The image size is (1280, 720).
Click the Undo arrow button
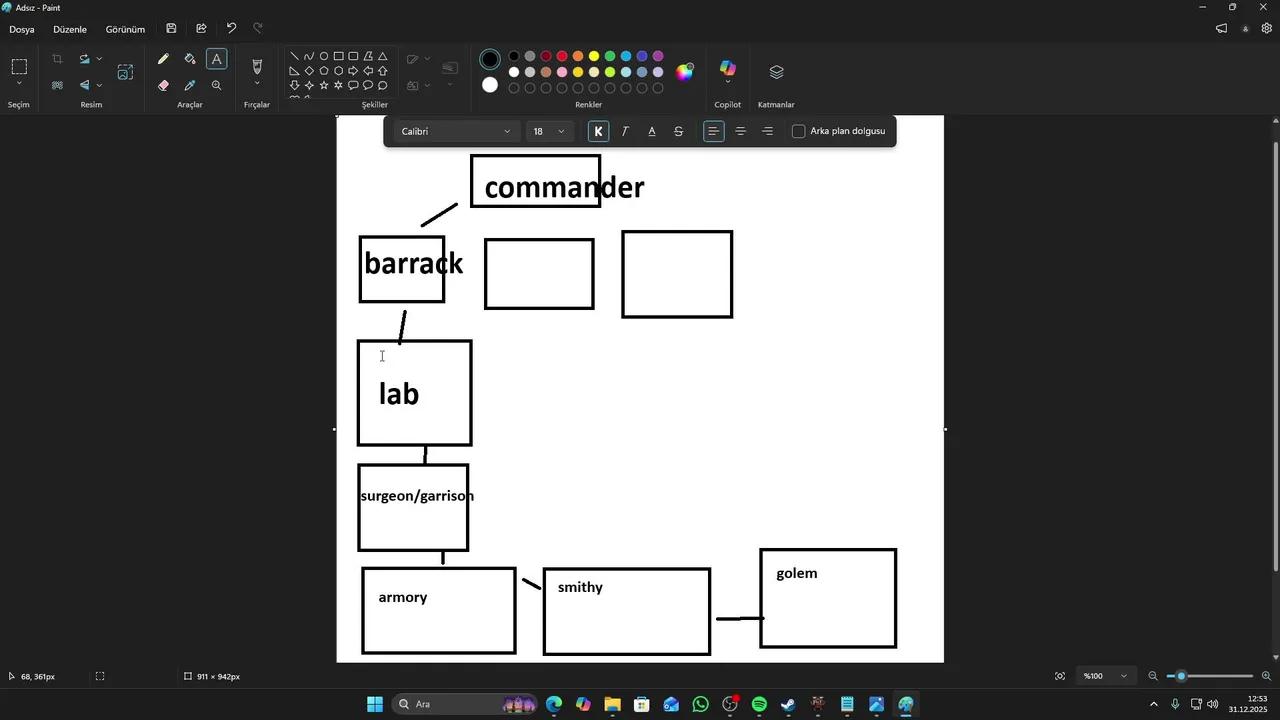pyautogui.click(x=230, y=27)
